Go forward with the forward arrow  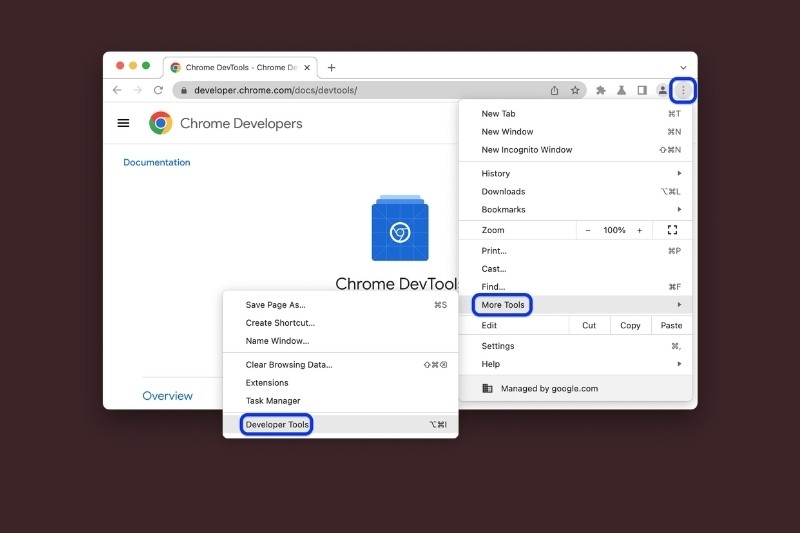pos(137,90)
